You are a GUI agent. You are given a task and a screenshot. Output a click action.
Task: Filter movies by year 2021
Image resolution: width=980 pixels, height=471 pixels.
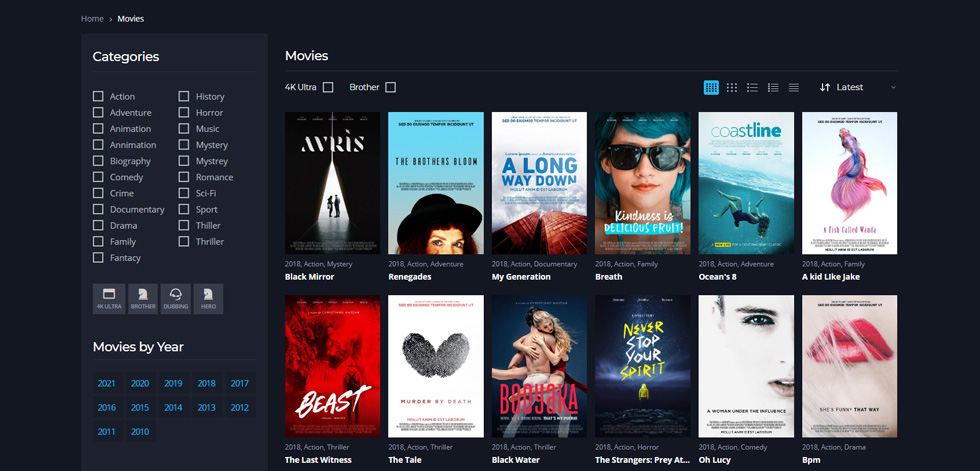coord(106,384)
